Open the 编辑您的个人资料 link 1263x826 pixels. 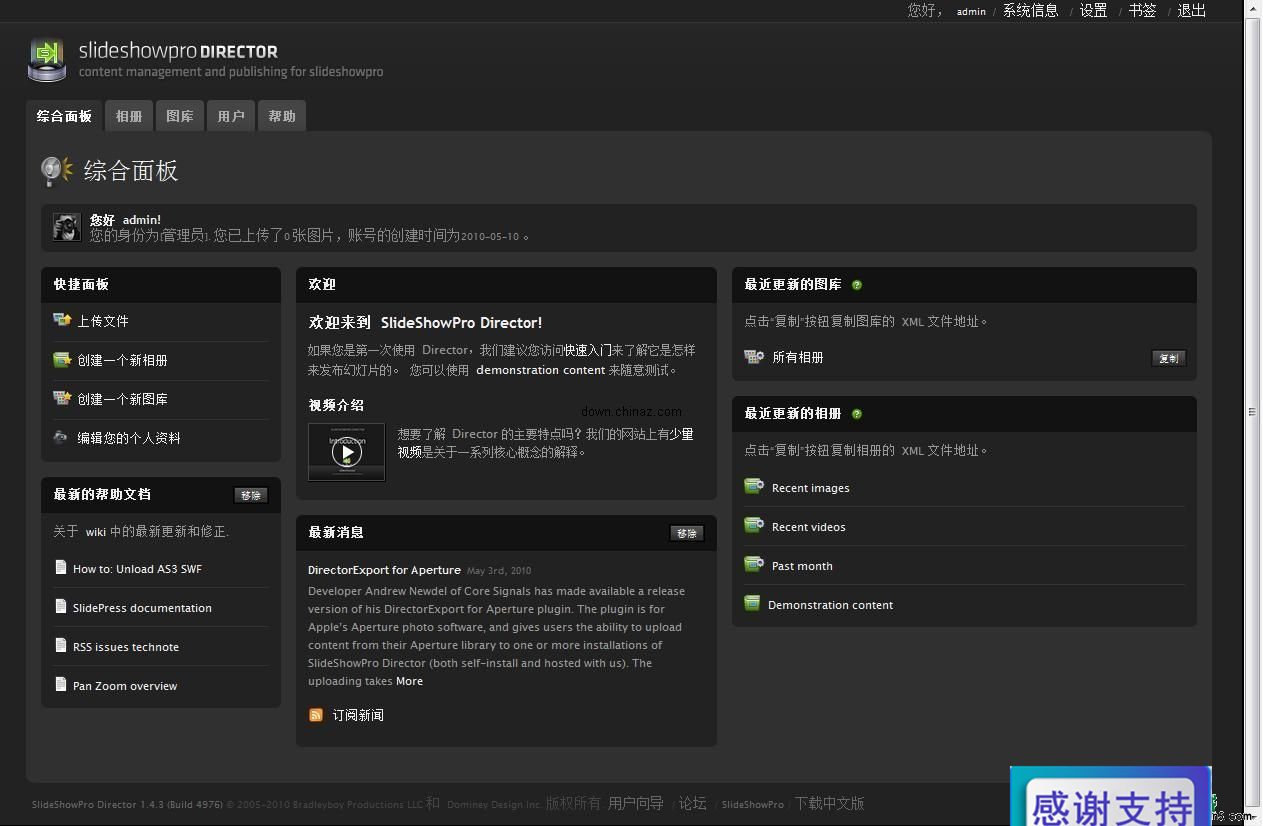point(129,438)
